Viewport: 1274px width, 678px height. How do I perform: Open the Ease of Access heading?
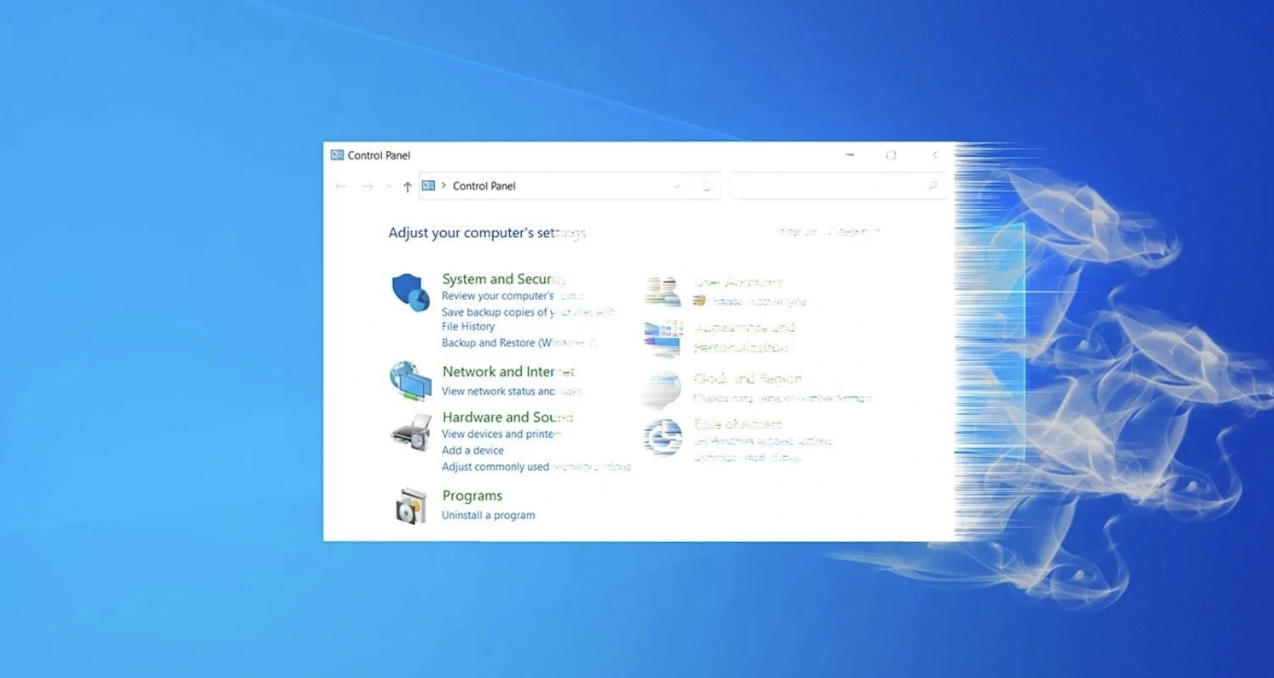tap(738, 424)
